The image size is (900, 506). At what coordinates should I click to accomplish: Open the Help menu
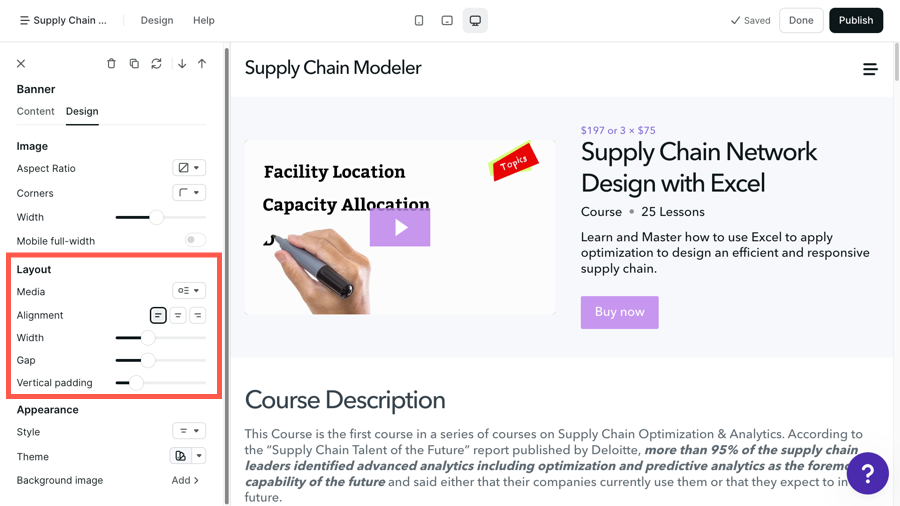tap(204, 20)
